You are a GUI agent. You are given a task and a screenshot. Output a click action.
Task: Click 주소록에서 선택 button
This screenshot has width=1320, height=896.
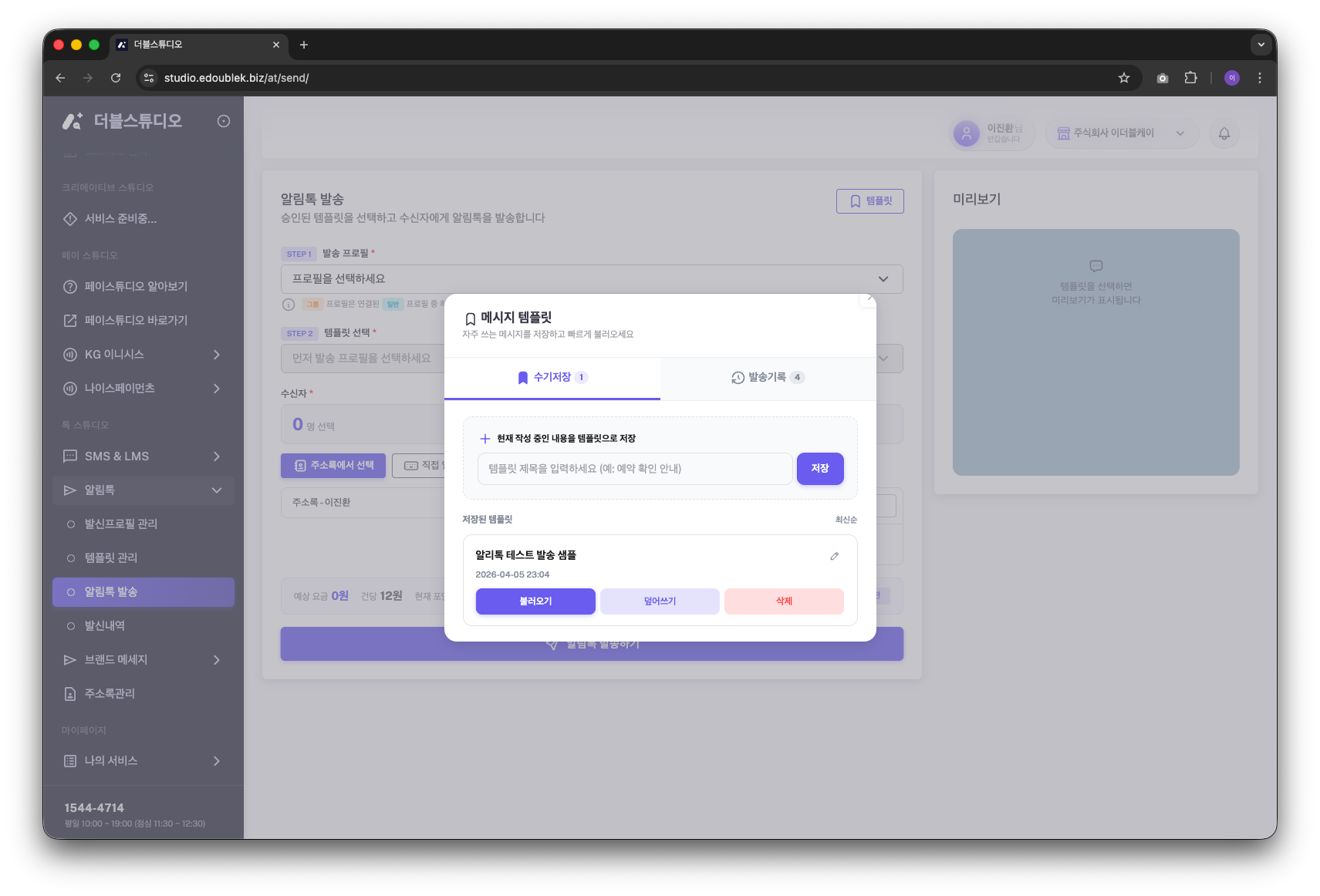[333, 466]
